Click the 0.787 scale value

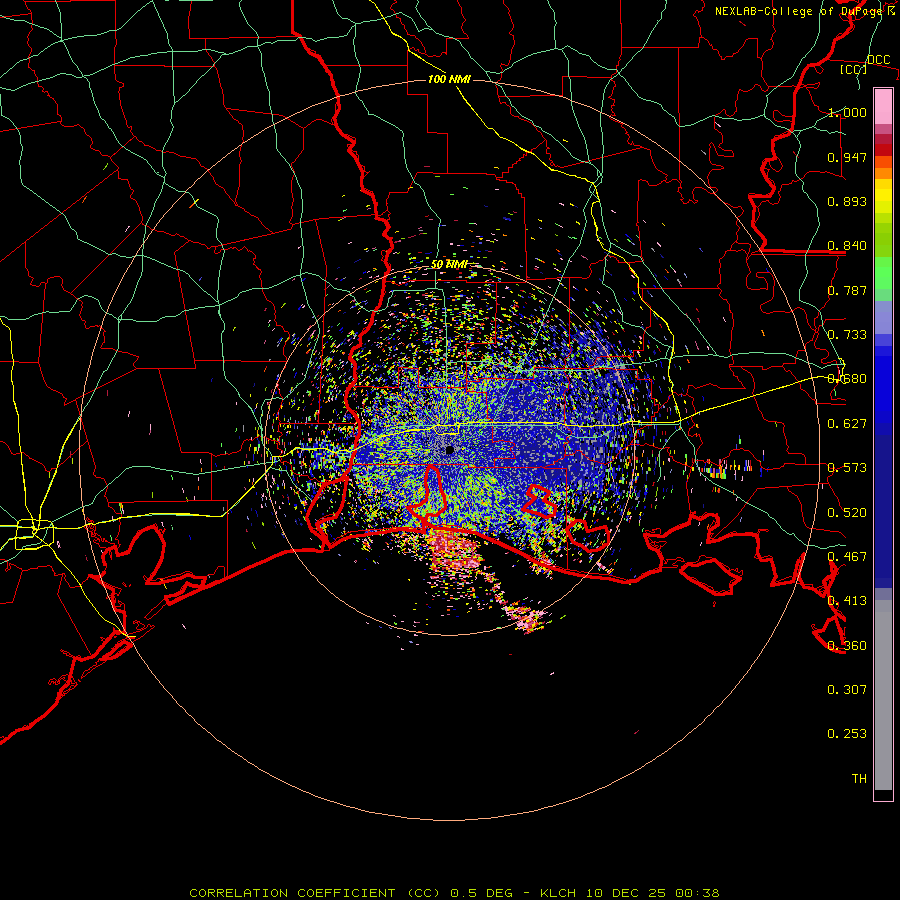[847, 290]
